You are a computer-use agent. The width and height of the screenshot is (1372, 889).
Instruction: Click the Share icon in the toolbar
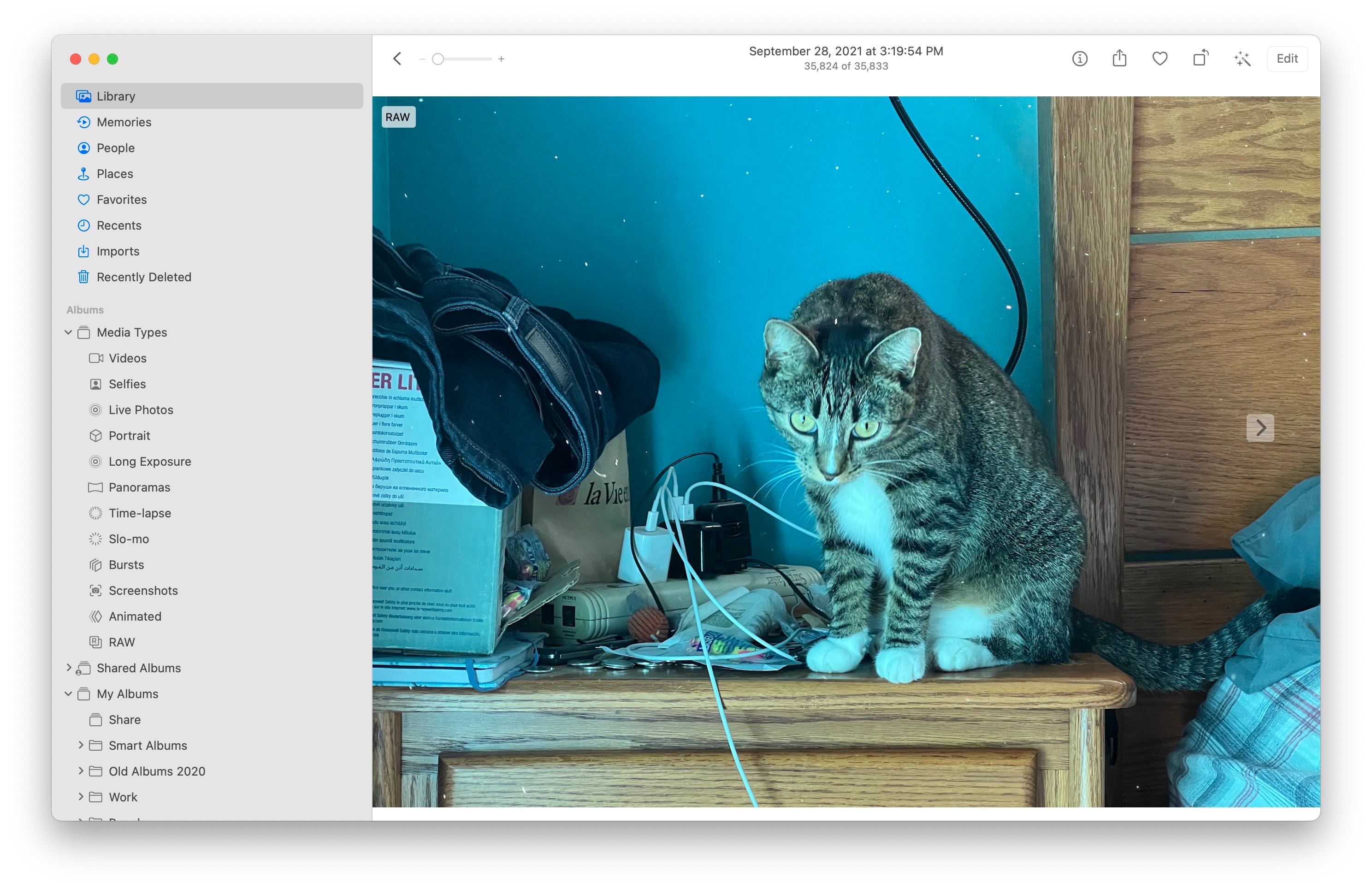click(x=1119, y=58)
